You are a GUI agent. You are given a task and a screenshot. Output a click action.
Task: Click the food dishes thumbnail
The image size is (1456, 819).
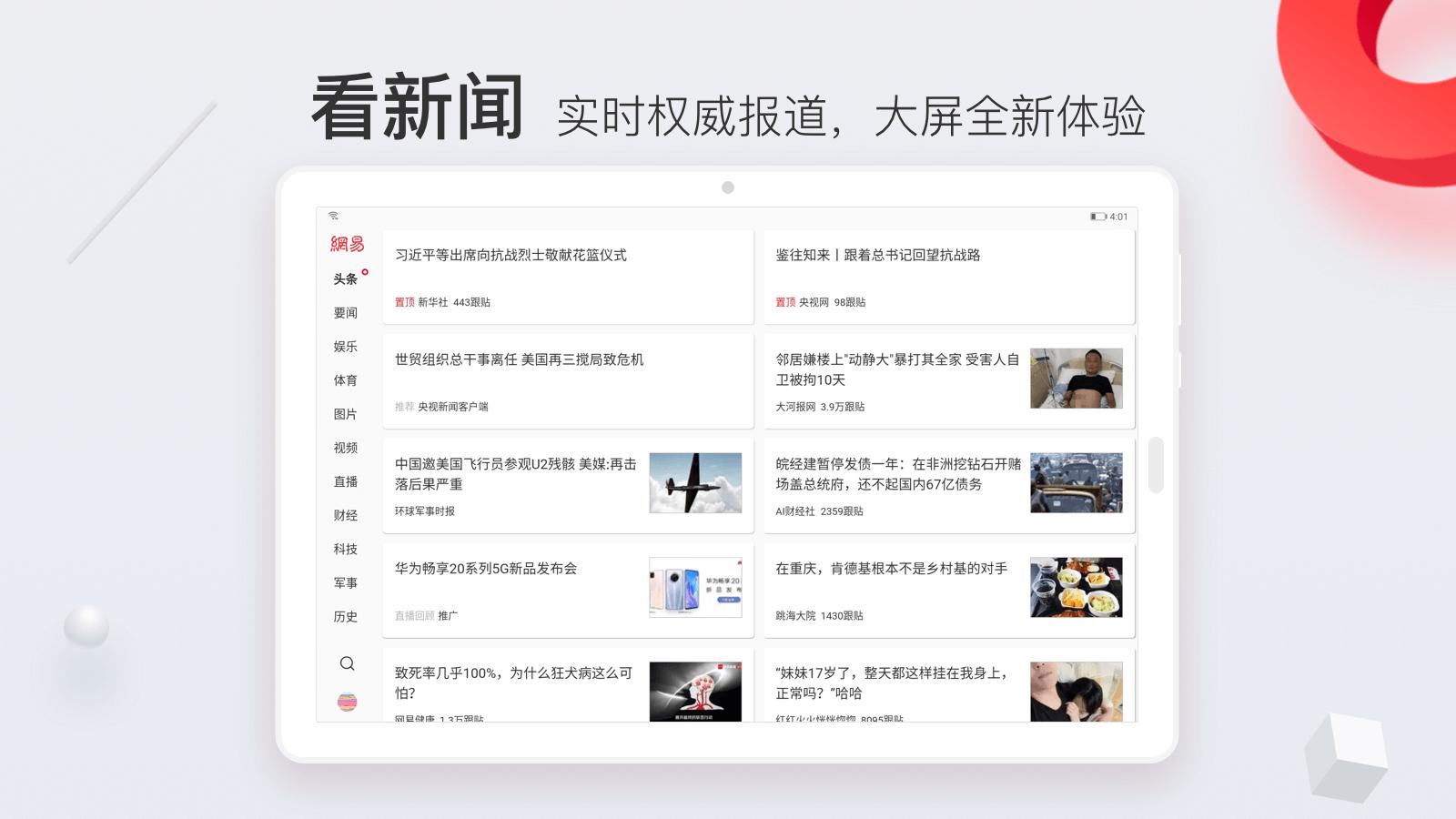(1077, 587)
